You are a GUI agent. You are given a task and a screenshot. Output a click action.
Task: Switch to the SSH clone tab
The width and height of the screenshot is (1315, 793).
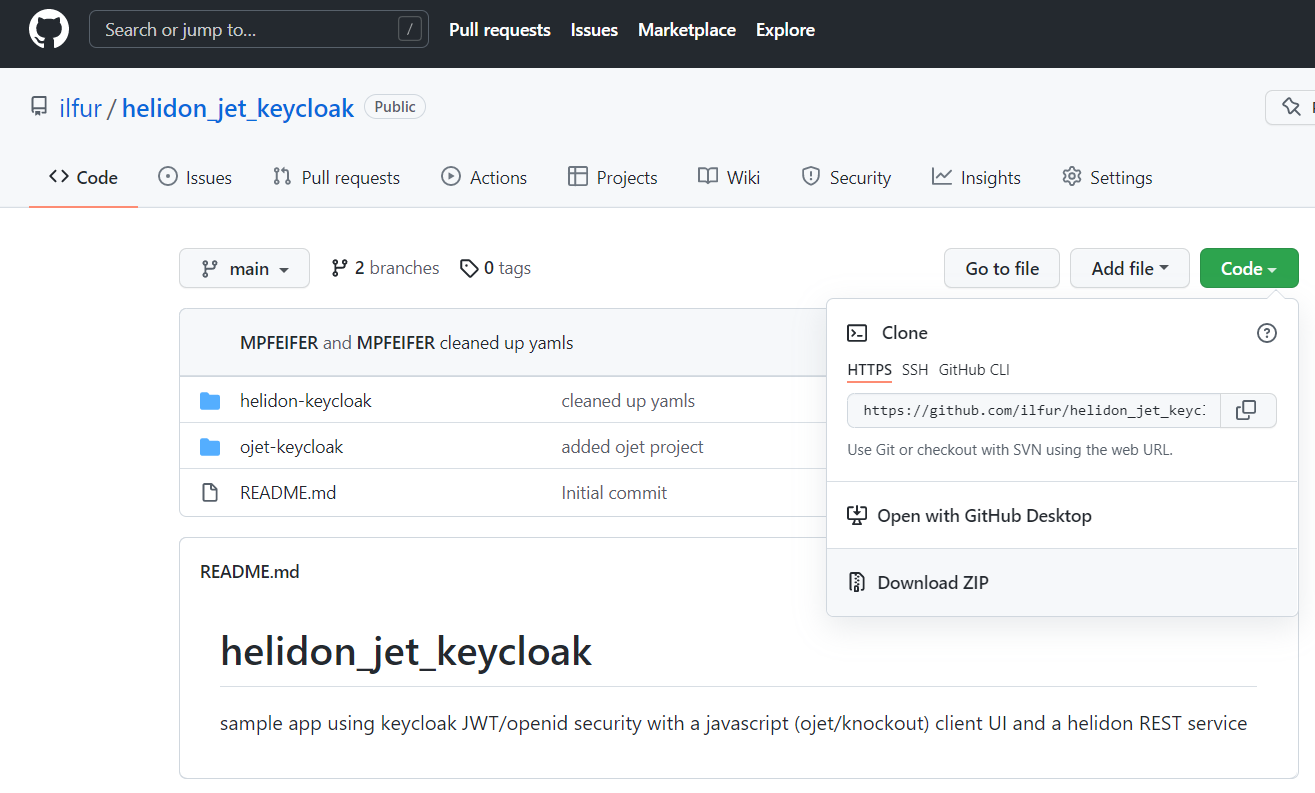pos(915,370)
